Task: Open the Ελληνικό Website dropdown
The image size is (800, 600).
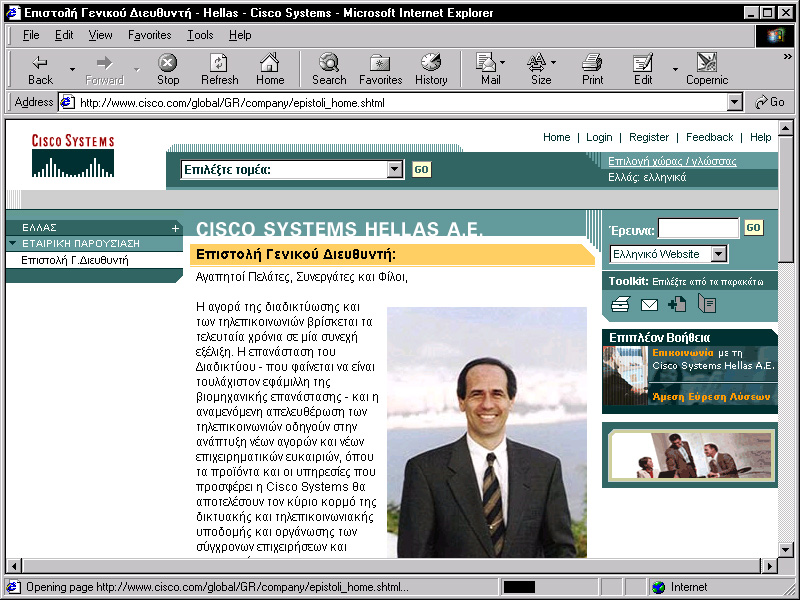Action: click(718, 254)
